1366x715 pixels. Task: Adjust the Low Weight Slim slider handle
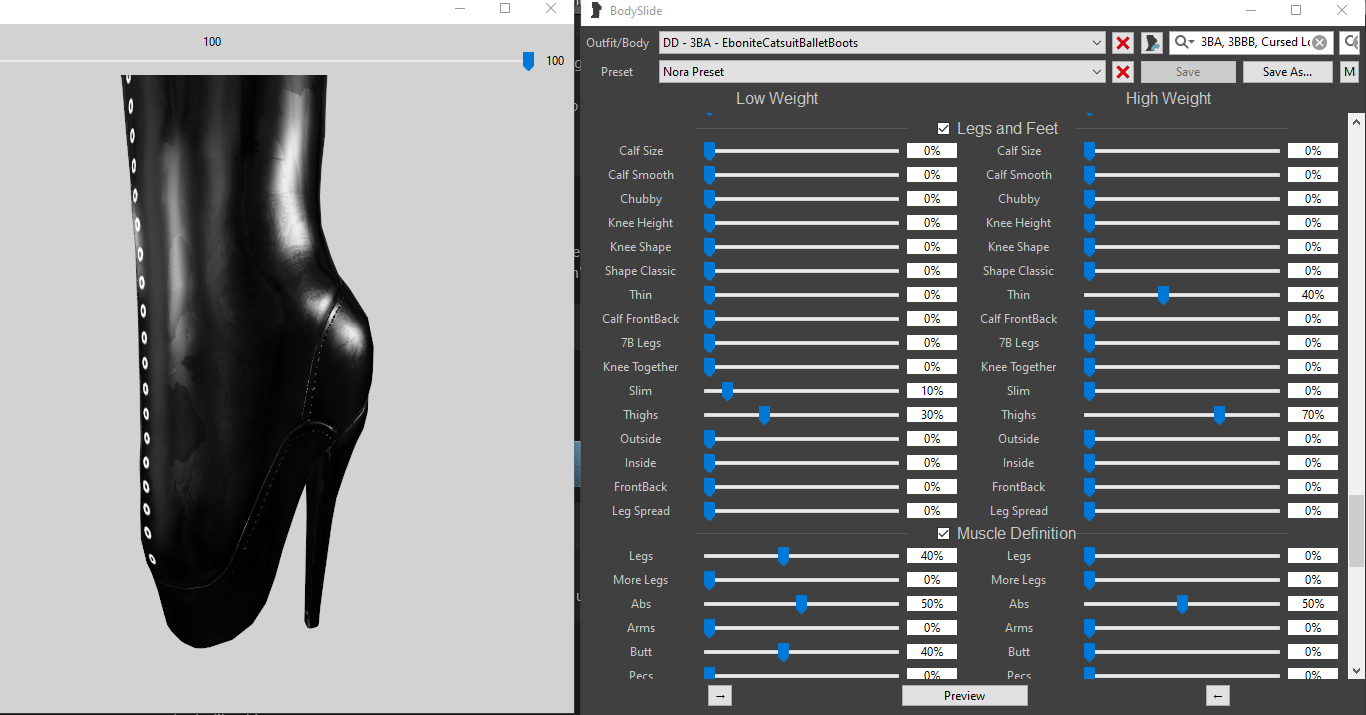click(x=727, y=391)
